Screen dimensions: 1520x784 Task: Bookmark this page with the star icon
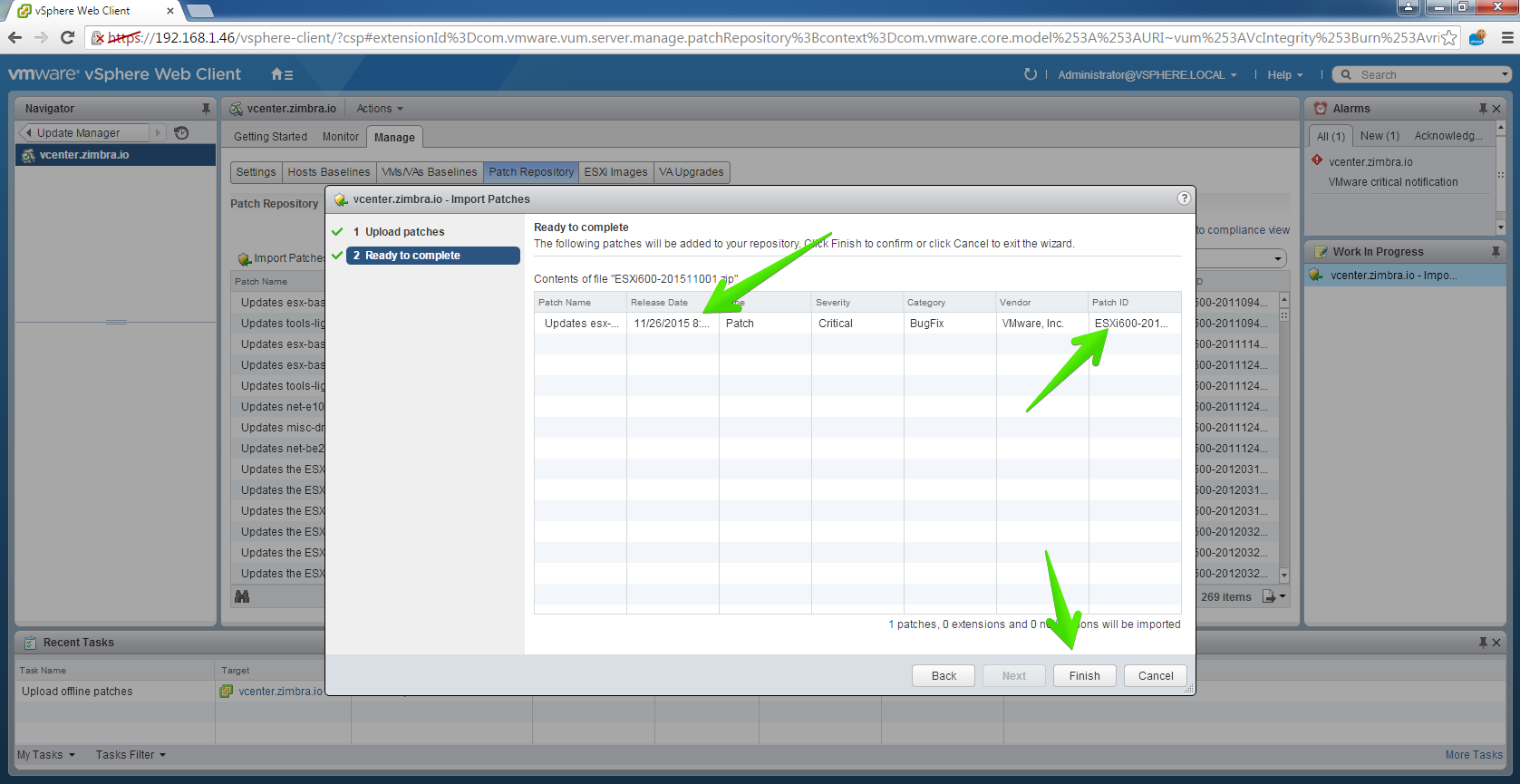tap(1449, 37)
